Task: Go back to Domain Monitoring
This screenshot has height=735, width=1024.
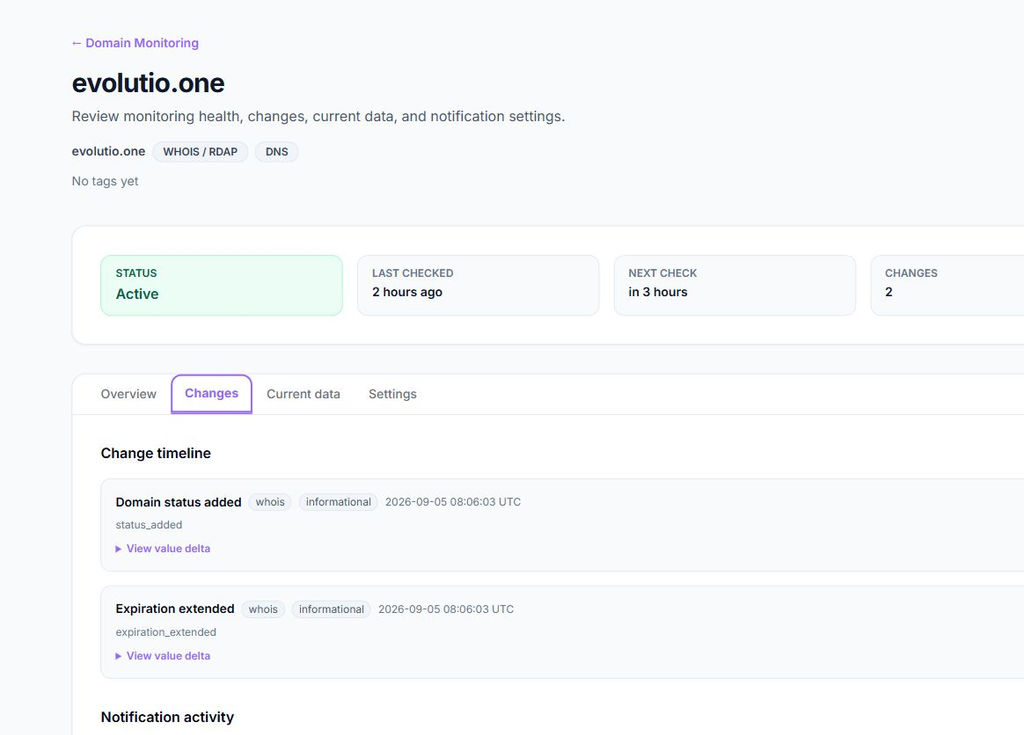Action: [x=135, y=43]
